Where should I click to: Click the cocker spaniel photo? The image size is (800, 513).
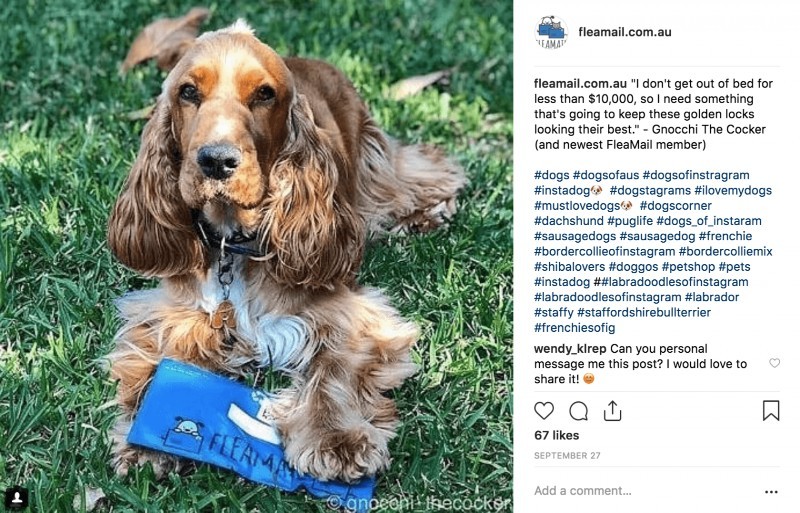(256, 256)
